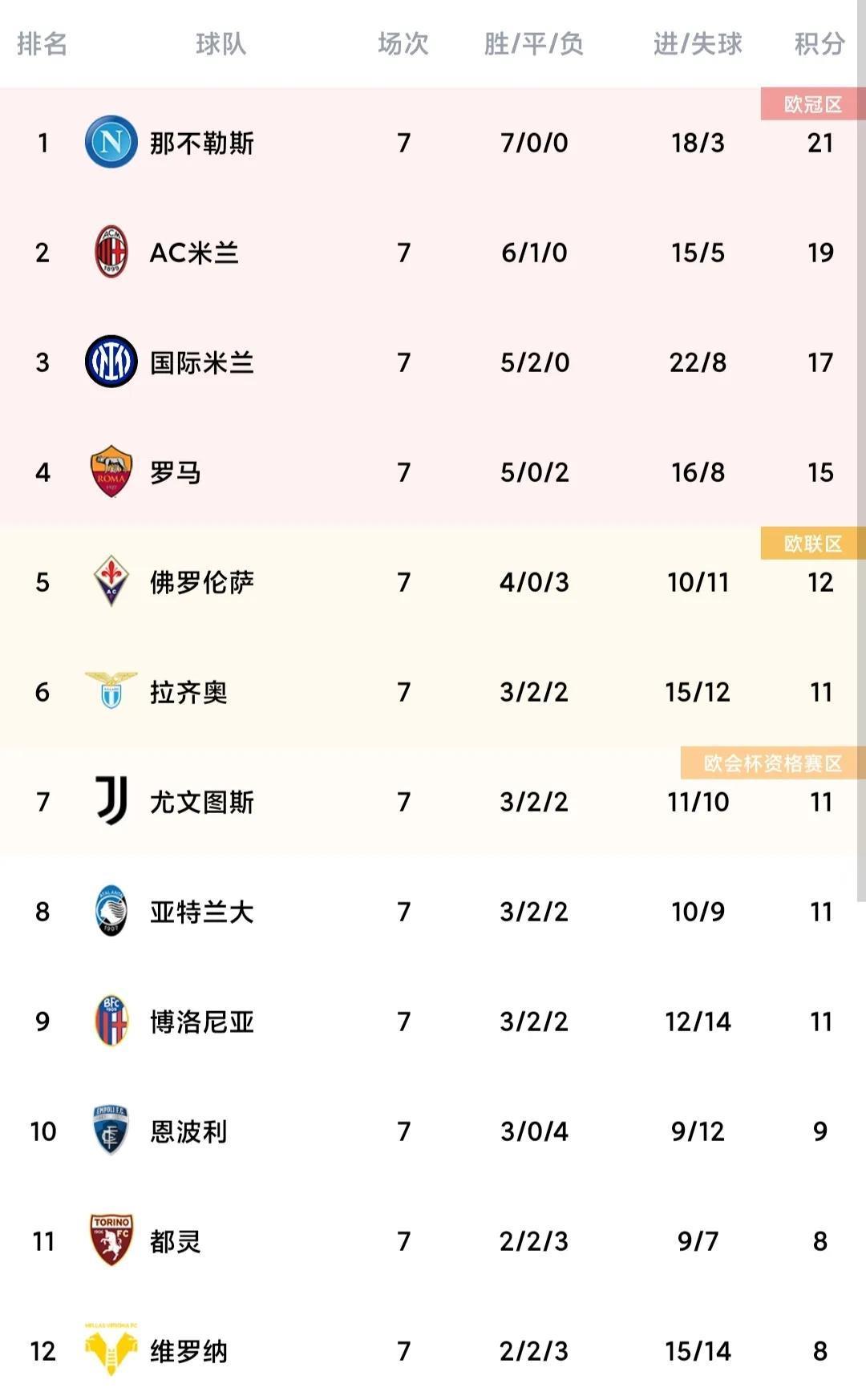The image size is (866, 1400).
Task: Click the Bologna BFC crest
Action: 111,1021
